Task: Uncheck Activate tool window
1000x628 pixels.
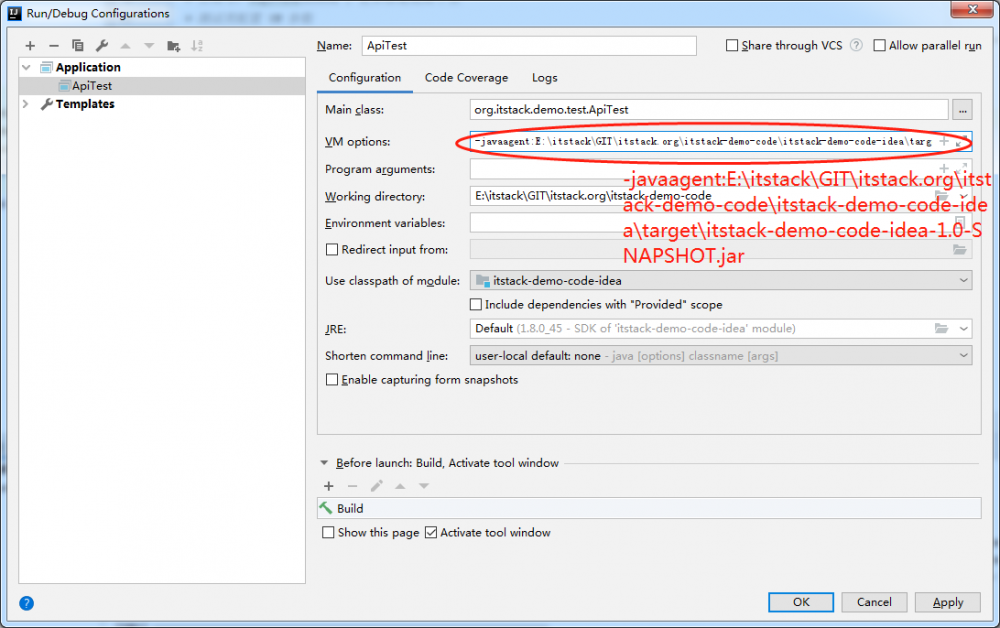Action: pos(431,532)
